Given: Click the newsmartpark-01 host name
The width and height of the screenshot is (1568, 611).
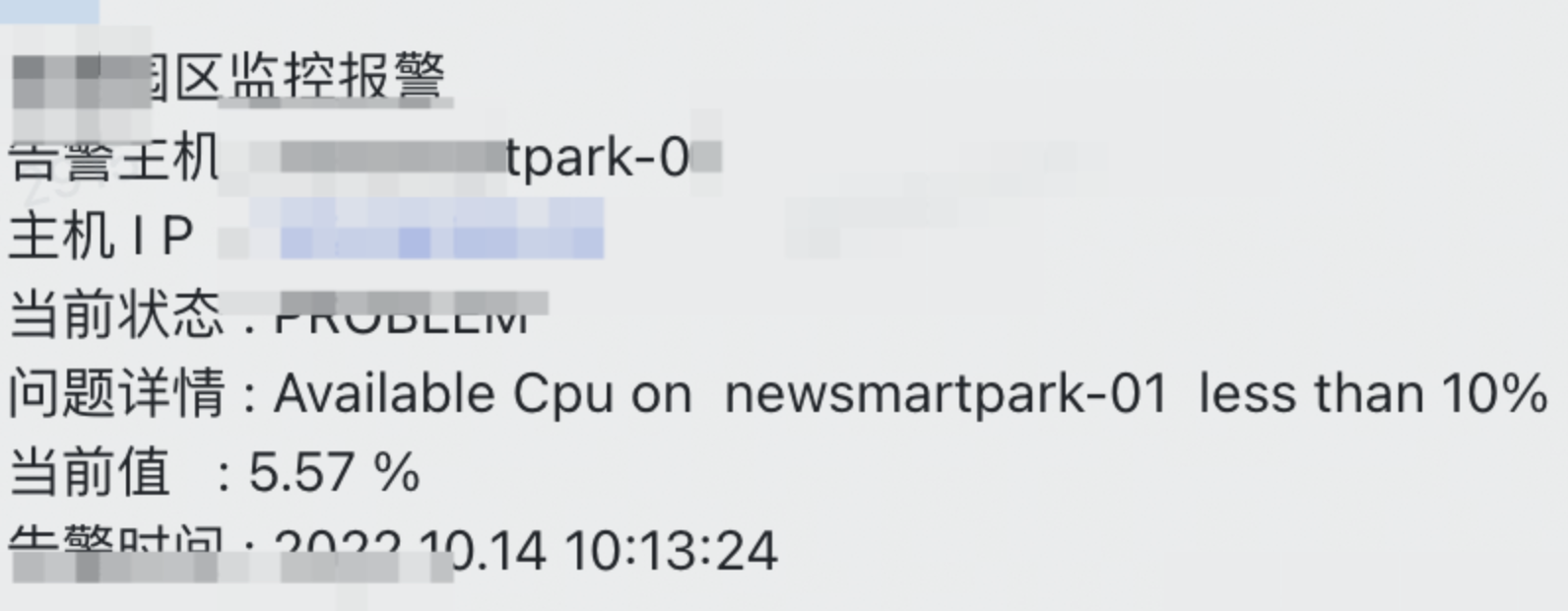Looking at the screenshot, I should click(x=946, y=394).
